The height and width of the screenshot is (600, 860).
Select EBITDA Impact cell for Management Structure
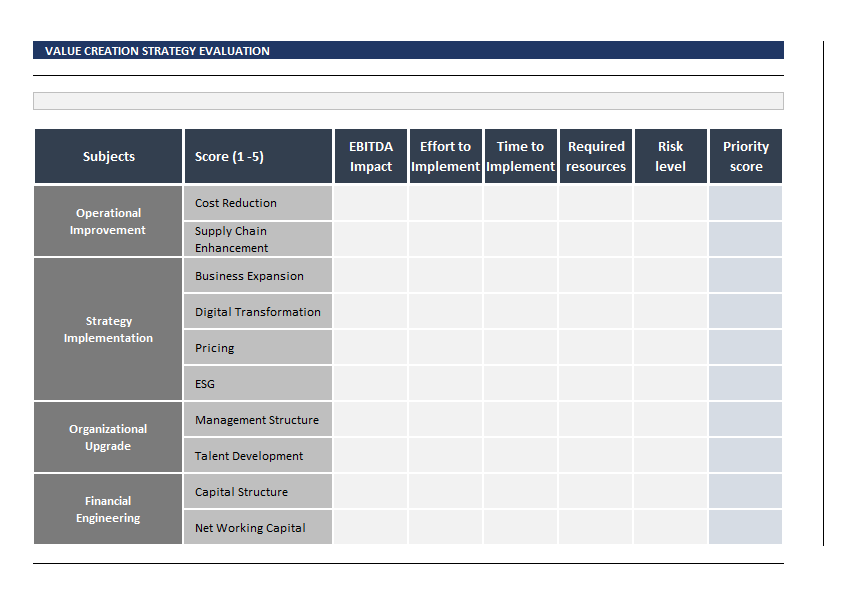[x=371, y=420]
